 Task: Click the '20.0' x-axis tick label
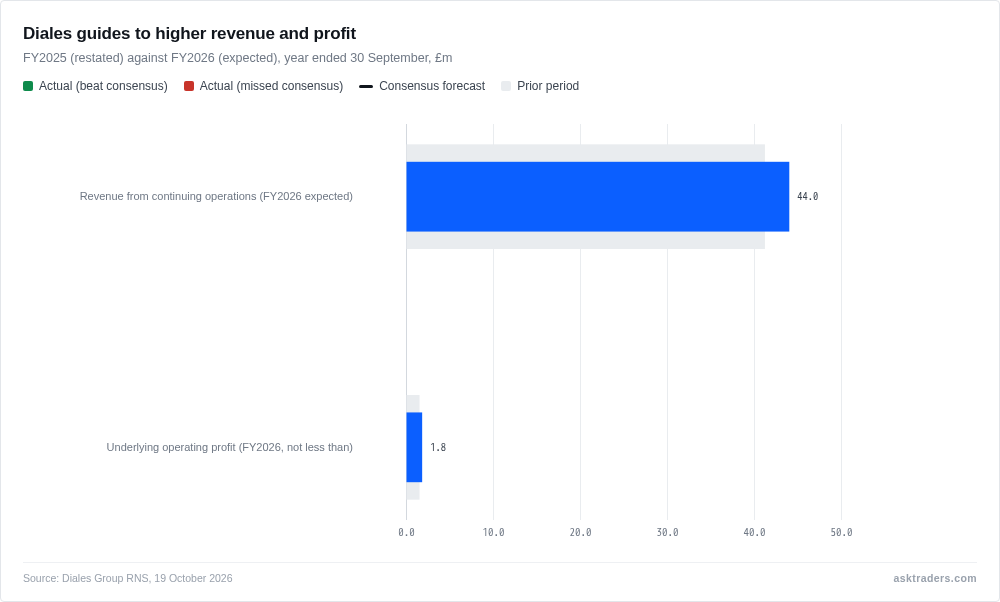pyautogui.click(x=580, y=532)
